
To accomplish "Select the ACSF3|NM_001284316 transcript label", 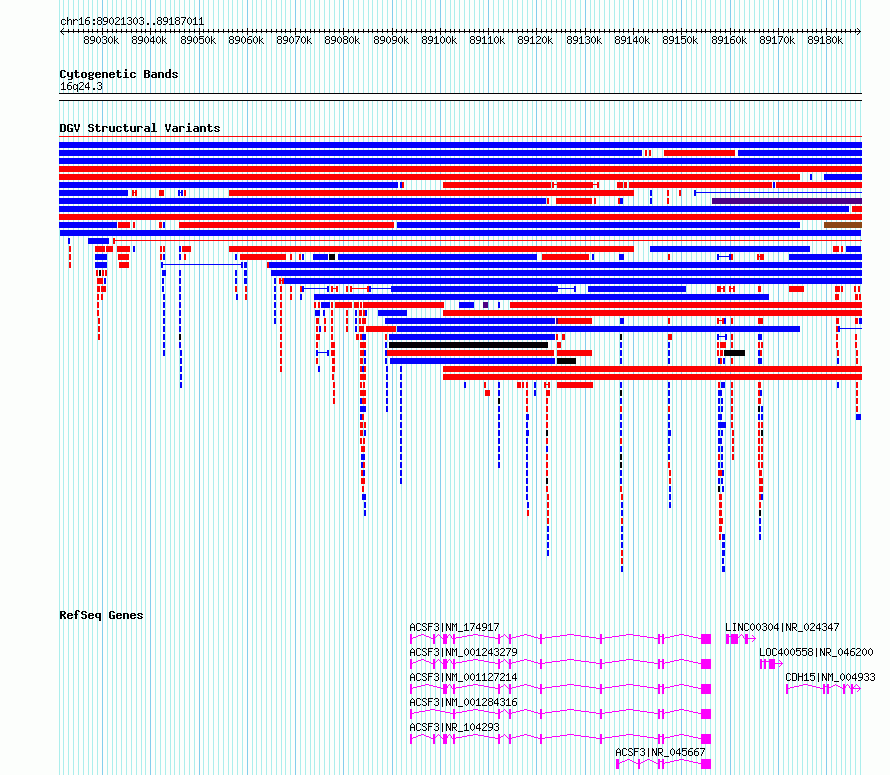I will point(463,702).
